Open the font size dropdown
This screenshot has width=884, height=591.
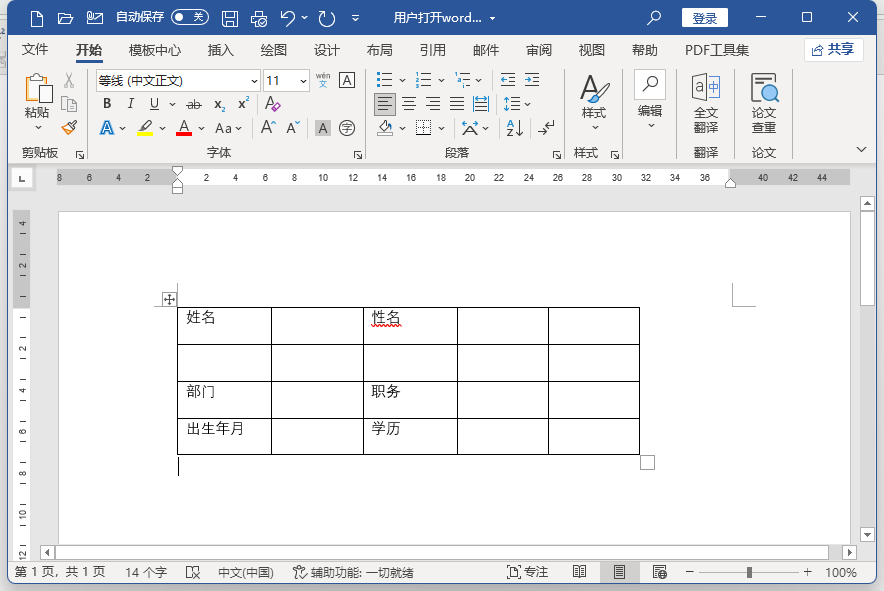(303, 81)
